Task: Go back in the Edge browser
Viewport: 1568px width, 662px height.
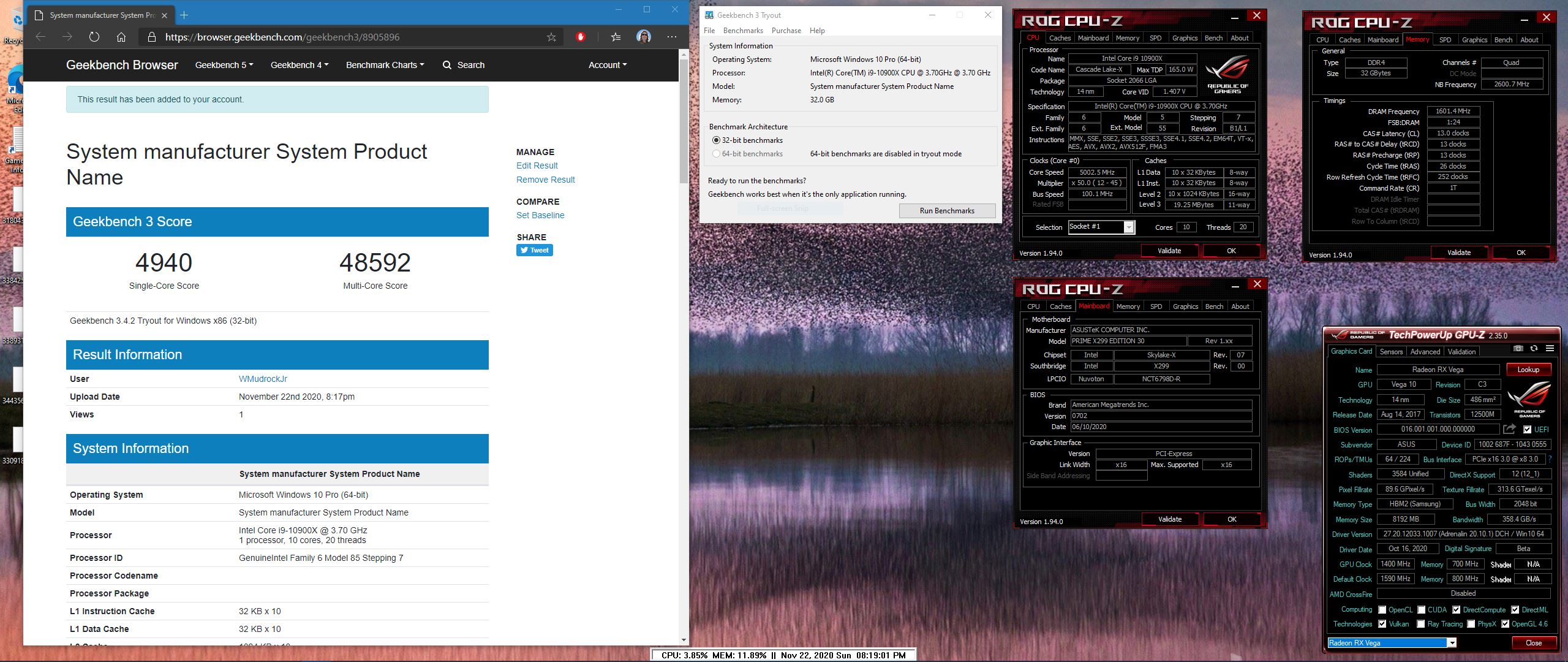Action: pyautogui.click(x=40, y=37)
